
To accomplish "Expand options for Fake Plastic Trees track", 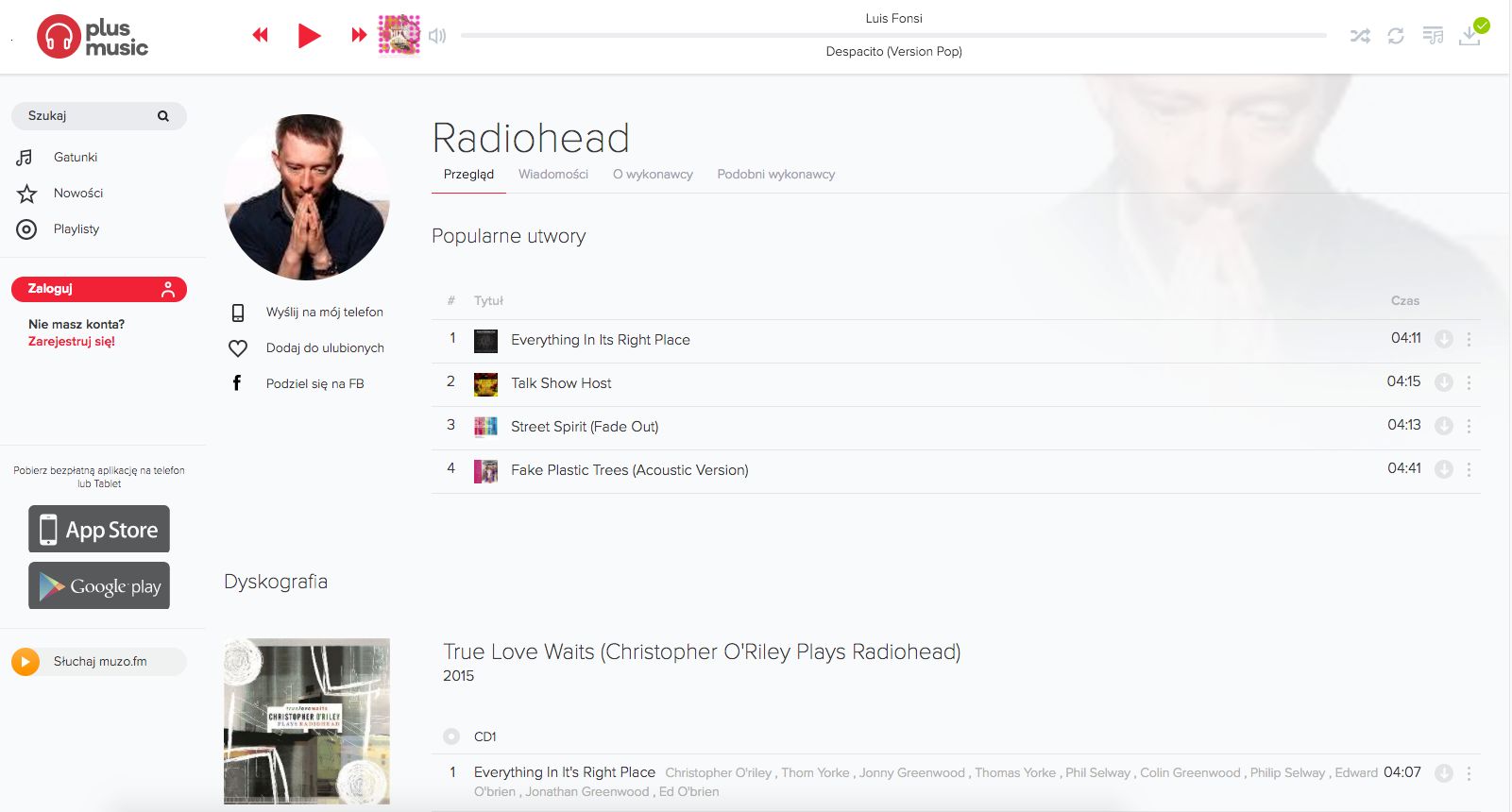I will [x=1469, y=469].
